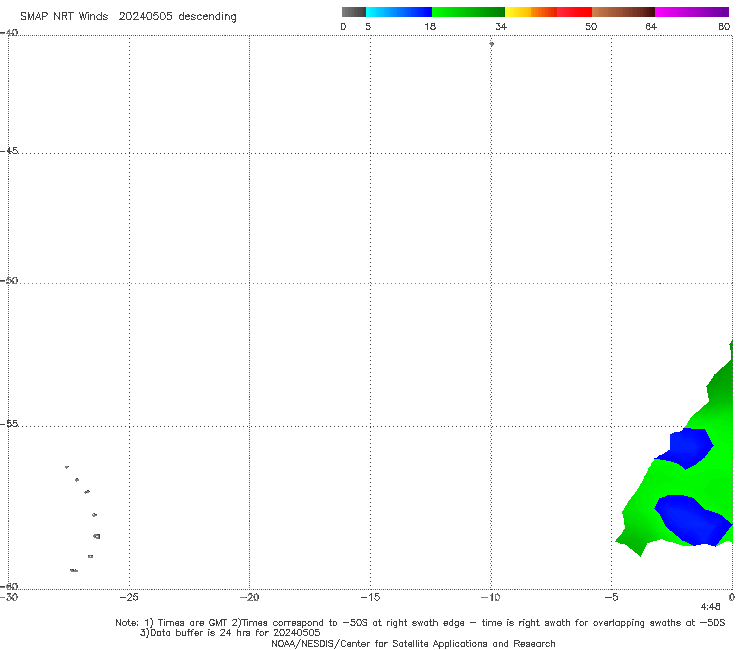
Task: Pick the brown 50-64 color bar segment
Action: (623, 12)
